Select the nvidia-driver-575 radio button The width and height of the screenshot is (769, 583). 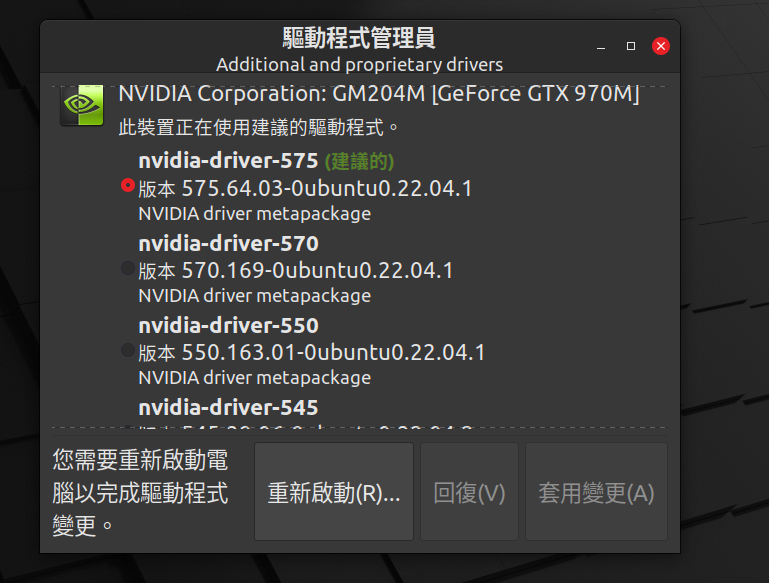[x=128, y=185]
